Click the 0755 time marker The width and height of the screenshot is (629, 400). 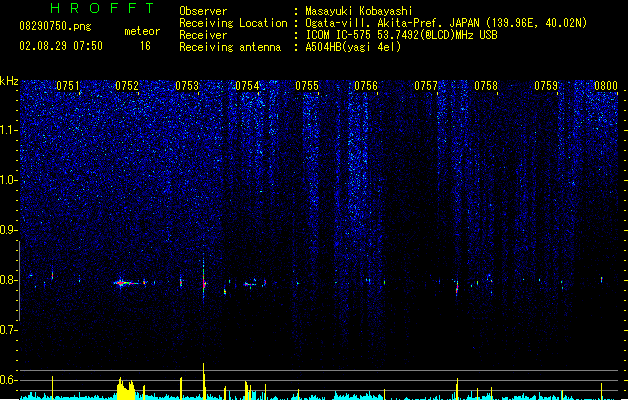pos(307,86)
